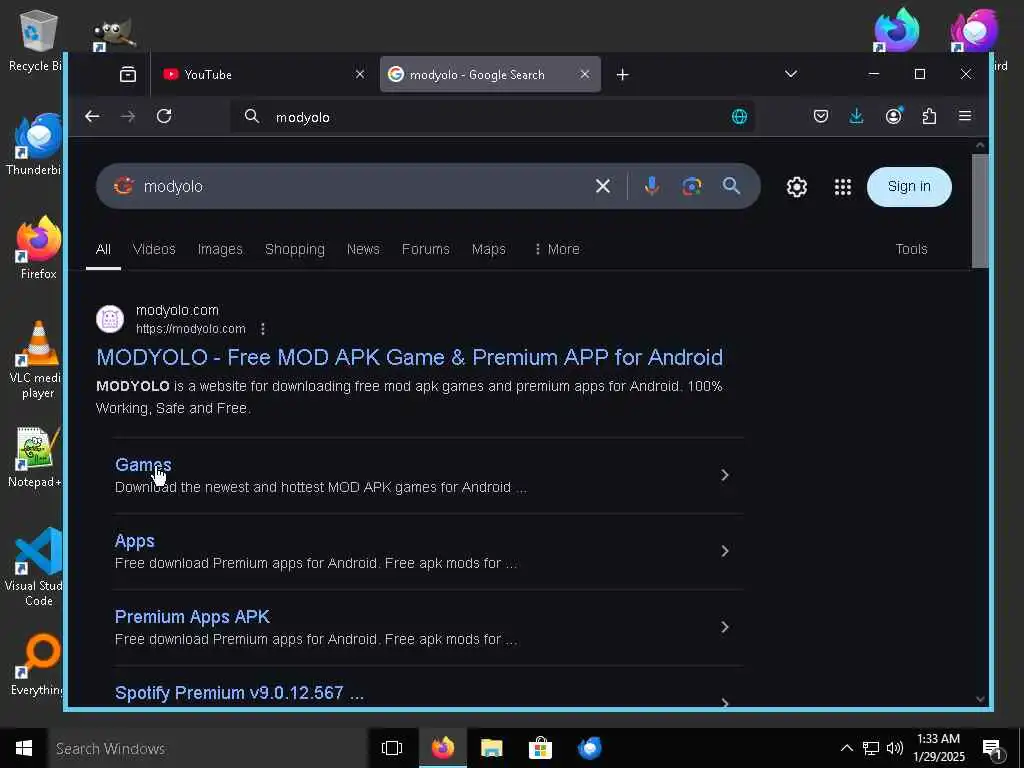Switch to the Maps results tab

[488, 249]
